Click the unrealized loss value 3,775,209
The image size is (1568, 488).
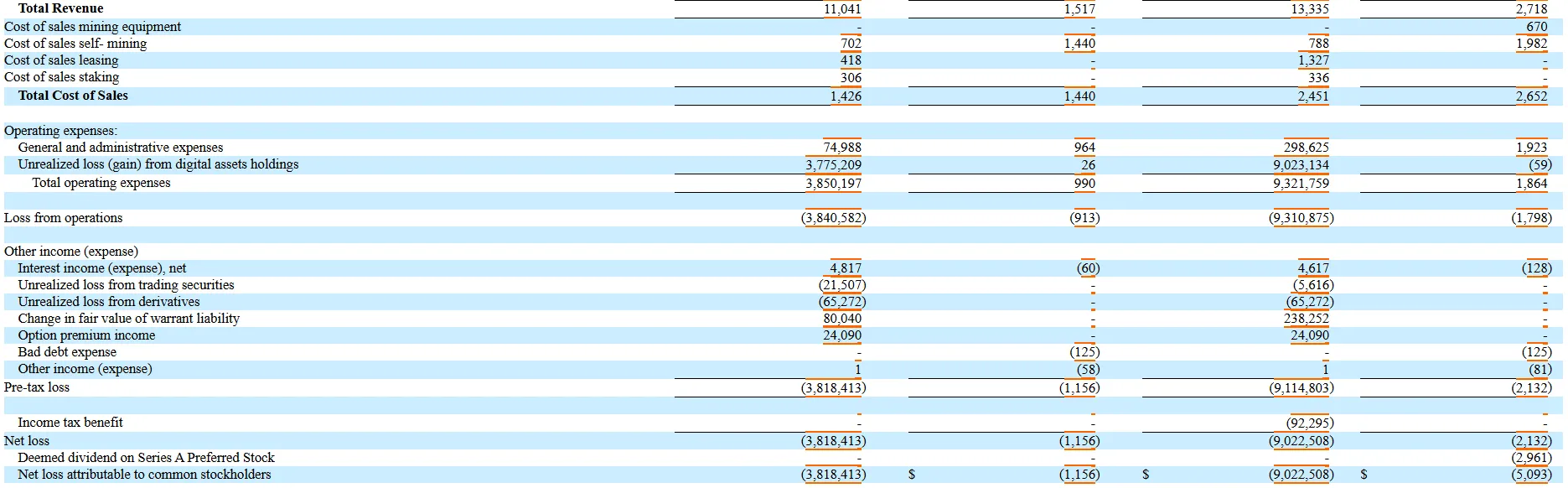(x=833, y=165)
